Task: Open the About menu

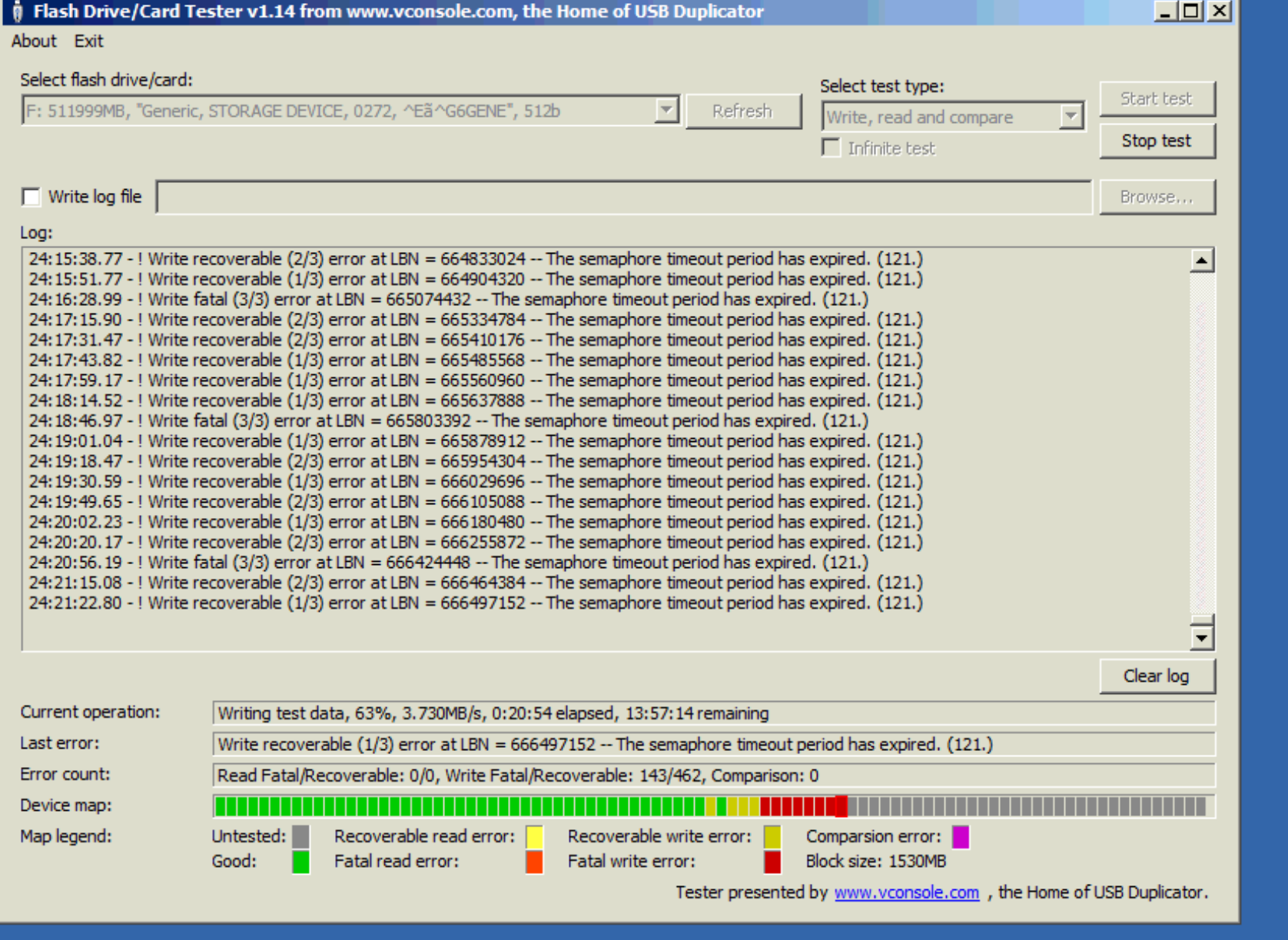Action: pos(34,42)
